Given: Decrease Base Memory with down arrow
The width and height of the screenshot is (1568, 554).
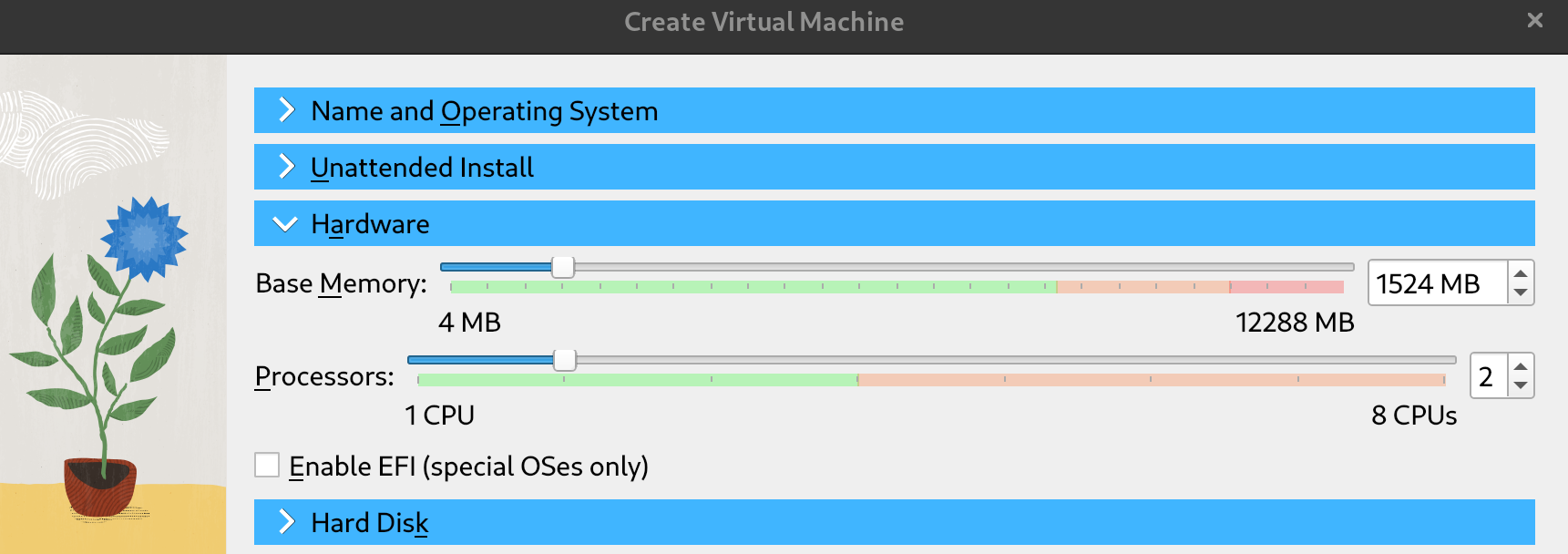Looking at the screenshot, I should point(1520,293).
